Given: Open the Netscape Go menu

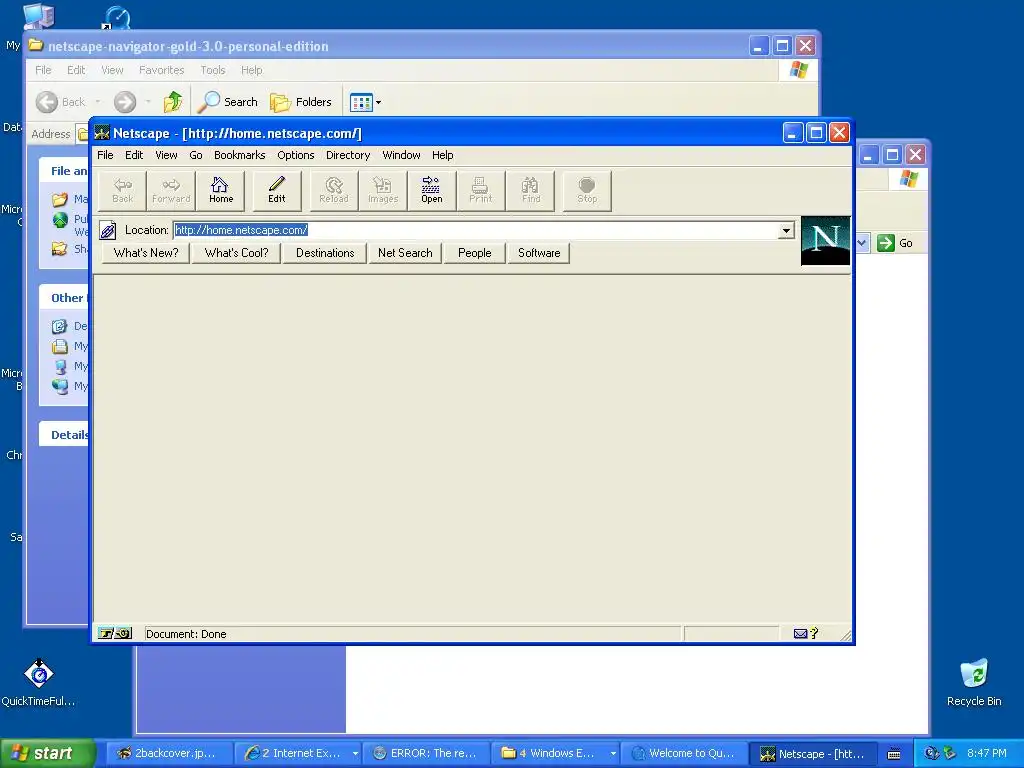Looking at the screenshot, I should [x=196, y=155].
